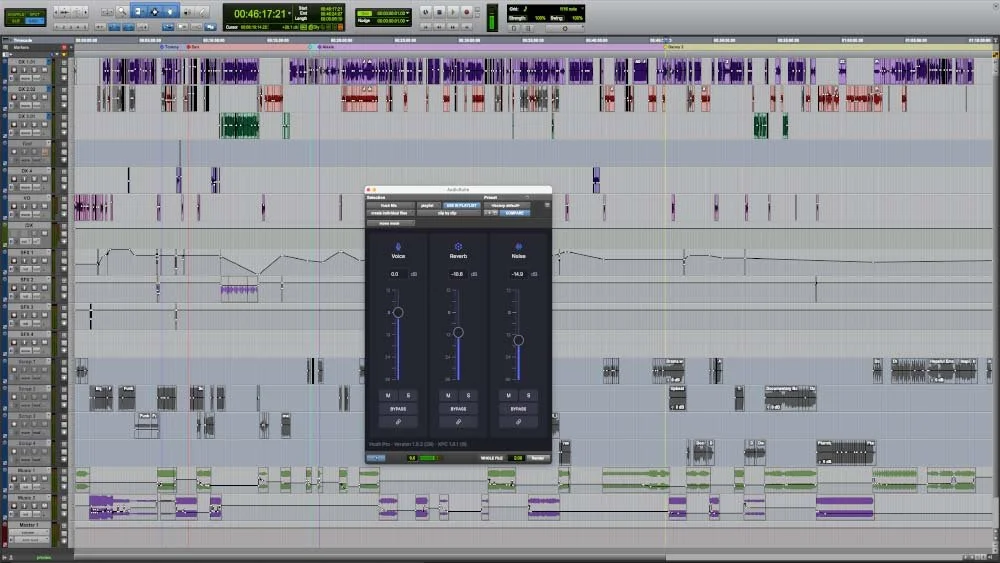Click the Reverb dB value field

pos(456,274)
